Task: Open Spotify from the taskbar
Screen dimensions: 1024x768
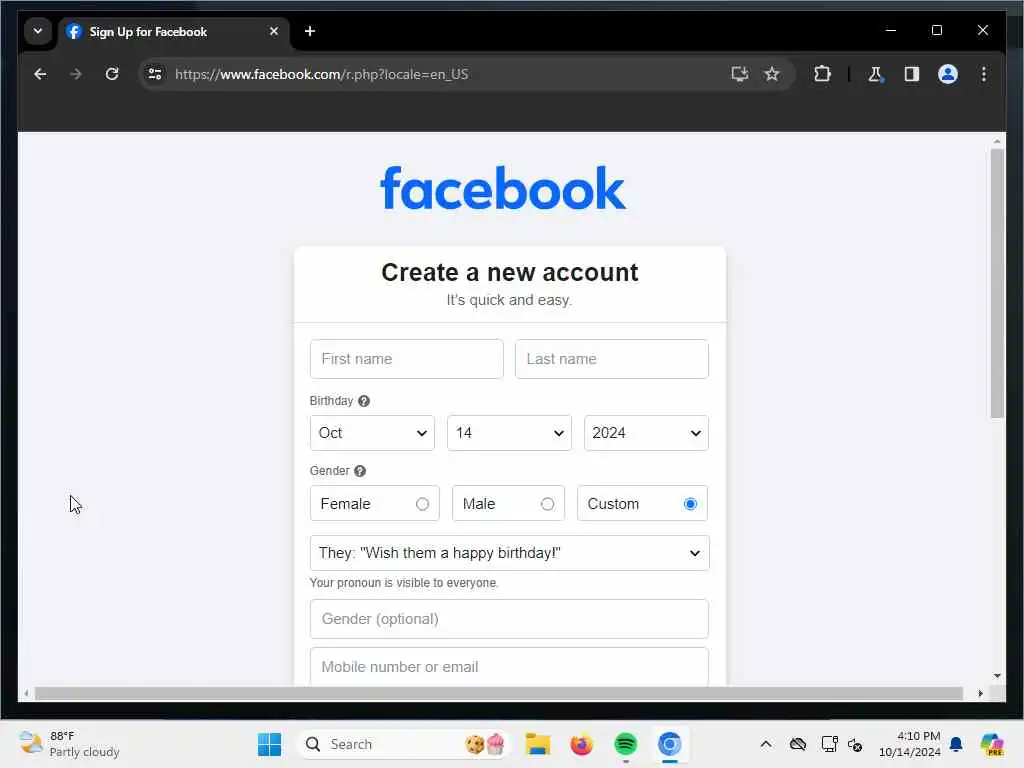Action: point(626,744)
